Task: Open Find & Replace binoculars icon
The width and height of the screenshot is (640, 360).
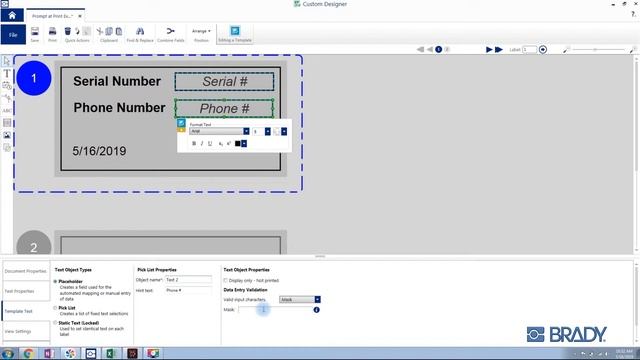Action: [x=140, y=31]
